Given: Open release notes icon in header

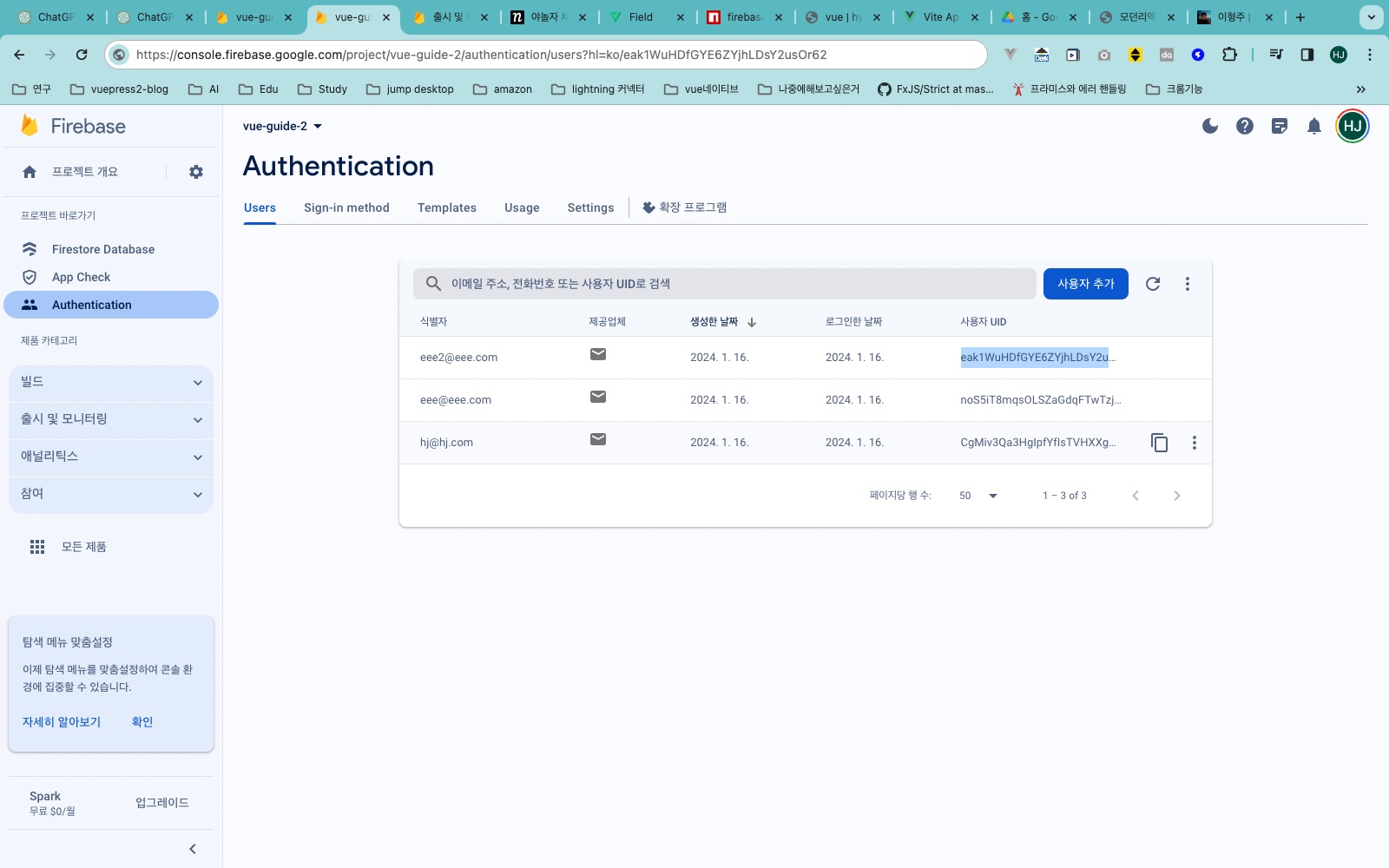Looking at the screenshot, I should (x=1280, y=127).
